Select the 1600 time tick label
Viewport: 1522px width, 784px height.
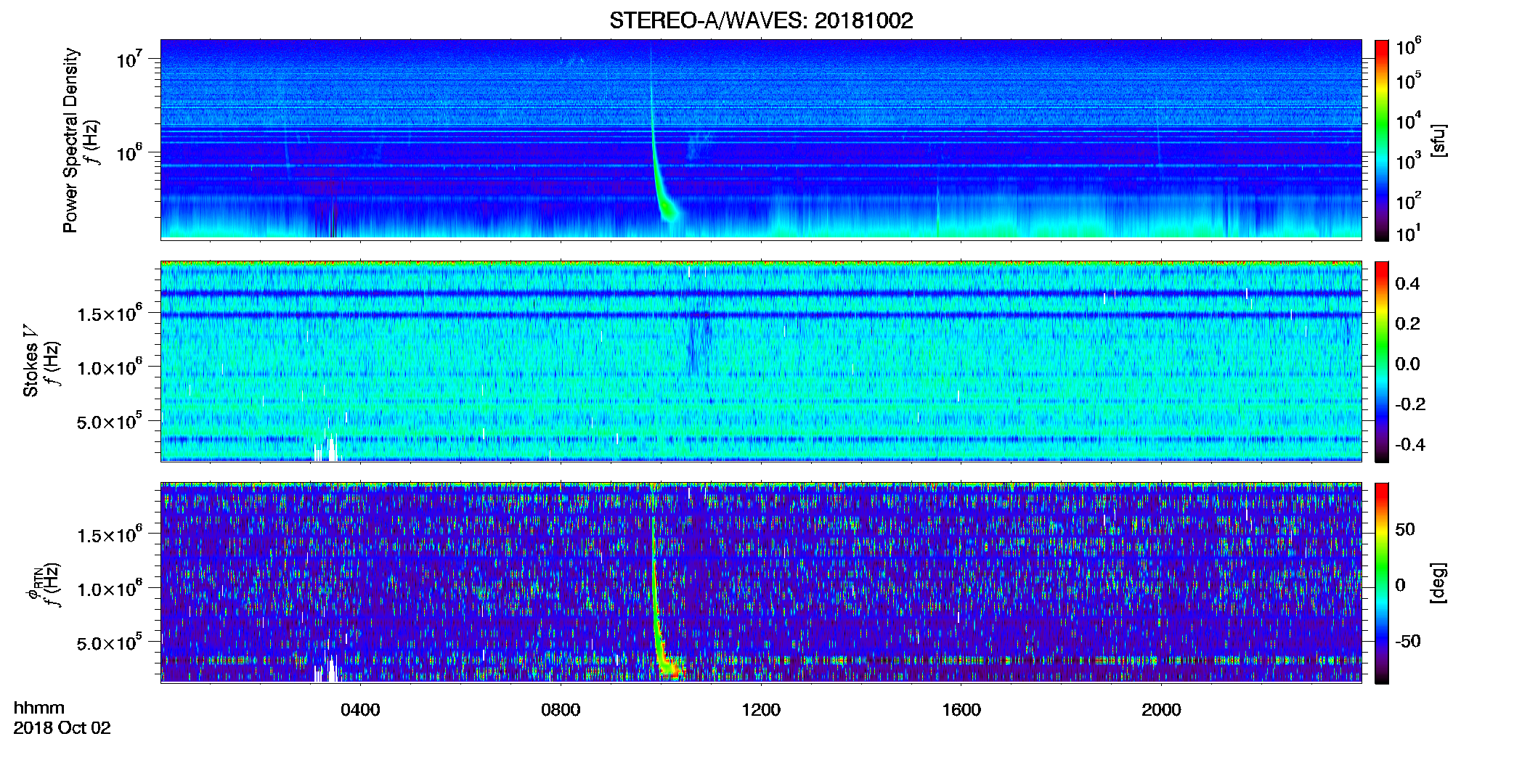coord(961,710)
